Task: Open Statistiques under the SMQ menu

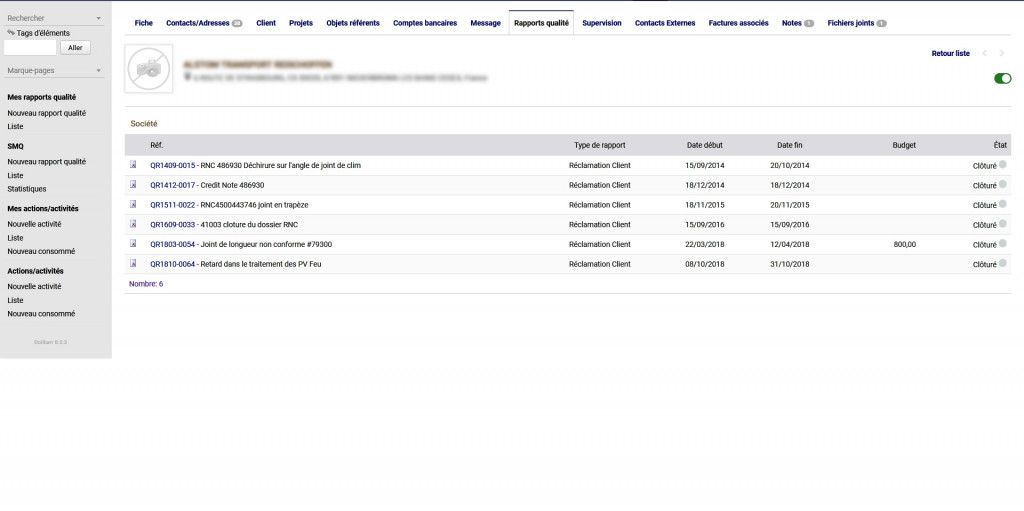Action: pyautogui.click(x=27, y=189)
